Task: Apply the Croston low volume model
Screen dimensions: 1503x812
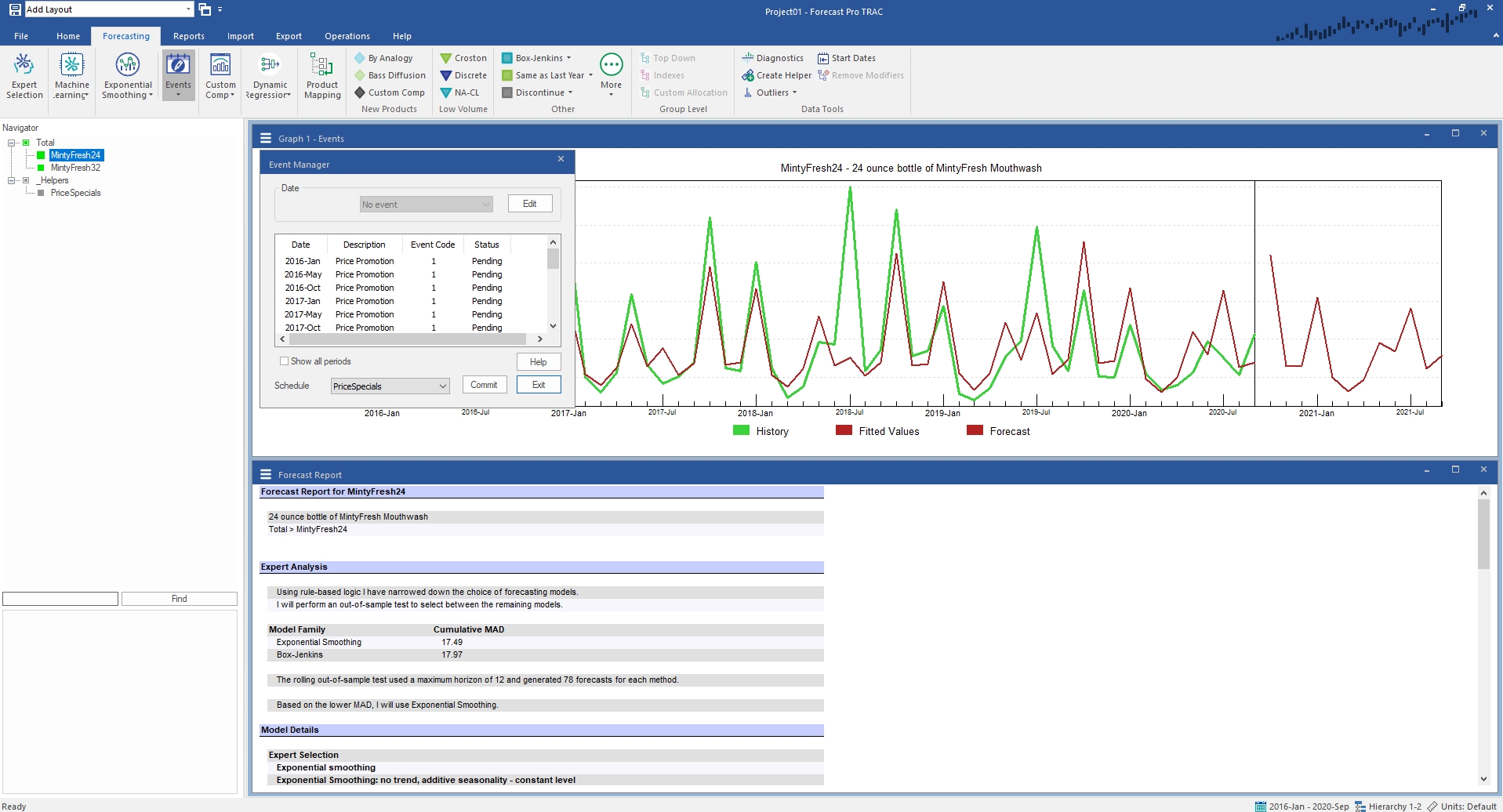Action: pos(463,58)
